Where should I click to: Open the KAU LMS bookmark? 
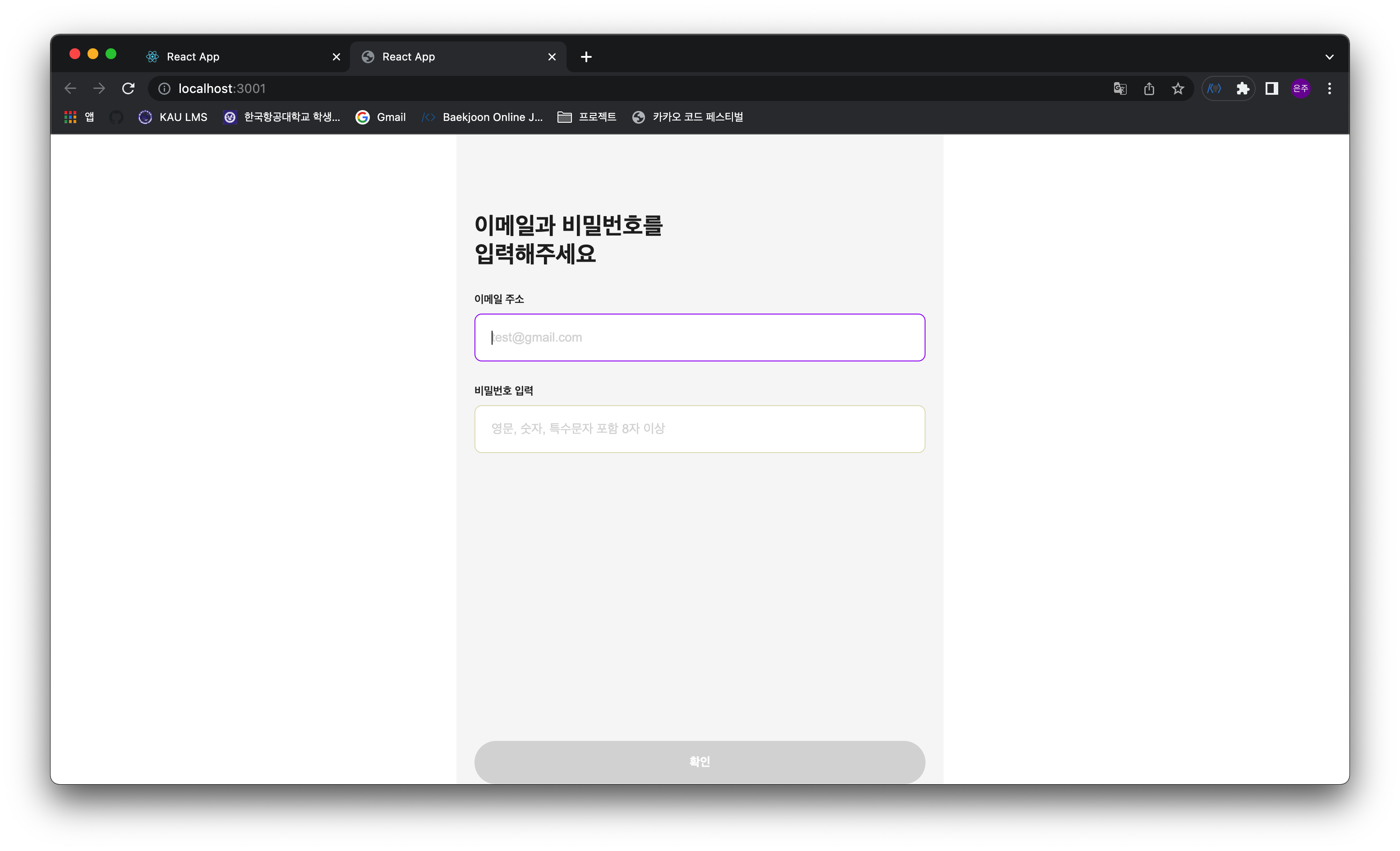pos(173,117)
